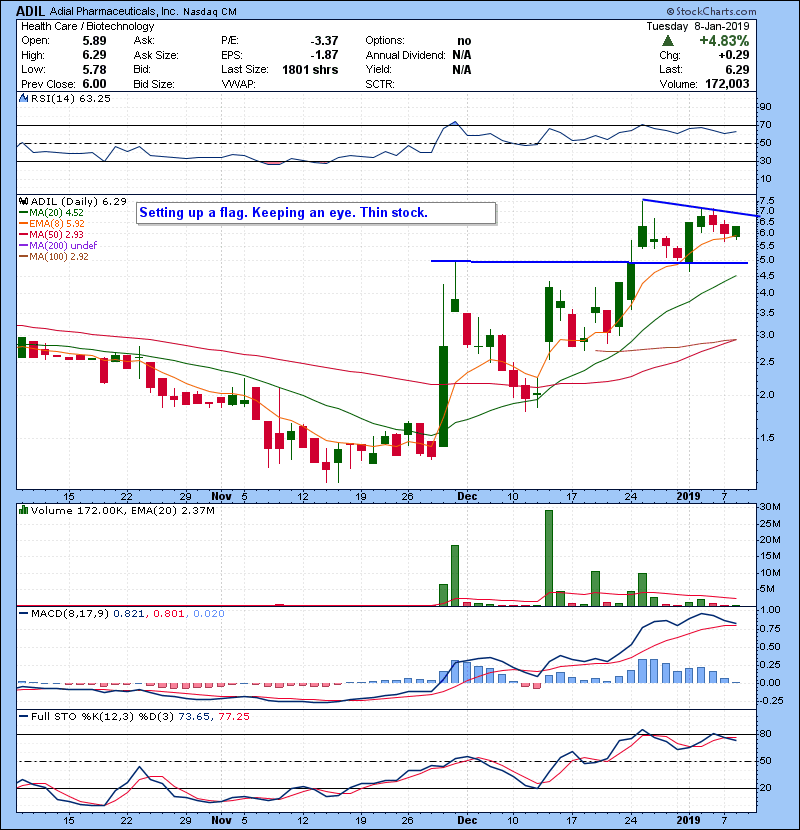Click the High value 6.29
This screenshot has width=800, height=830.
tap(94, 55)
